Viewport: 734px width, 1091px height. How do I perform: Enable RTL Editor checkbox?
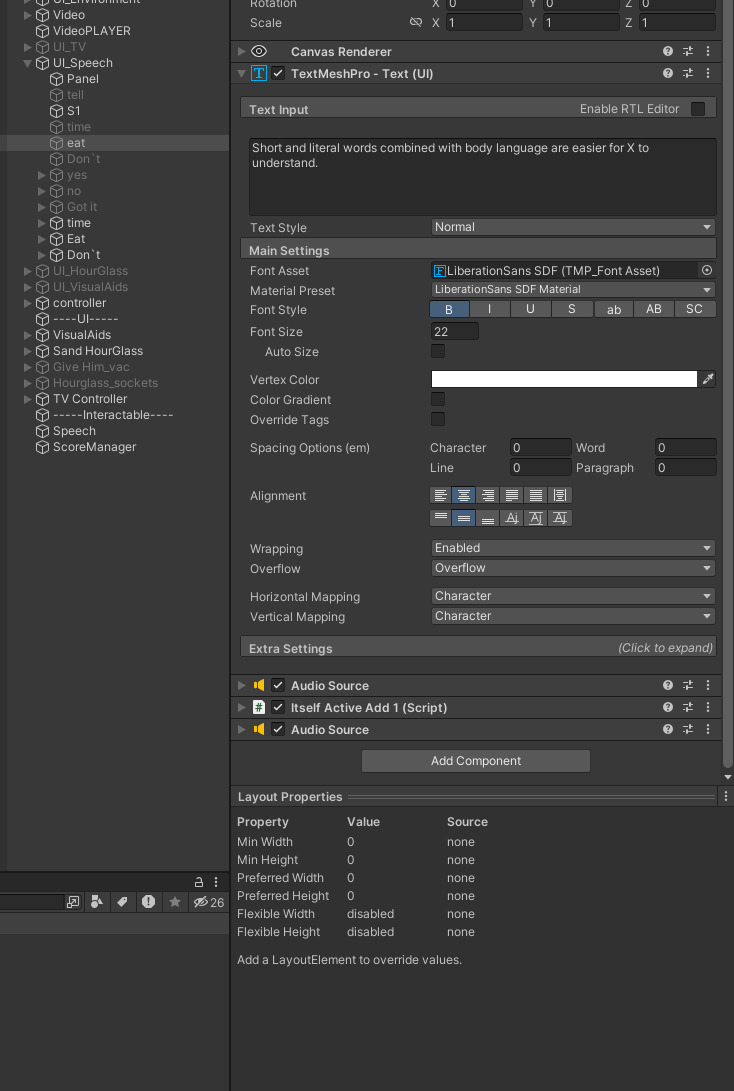click(698, 109)
